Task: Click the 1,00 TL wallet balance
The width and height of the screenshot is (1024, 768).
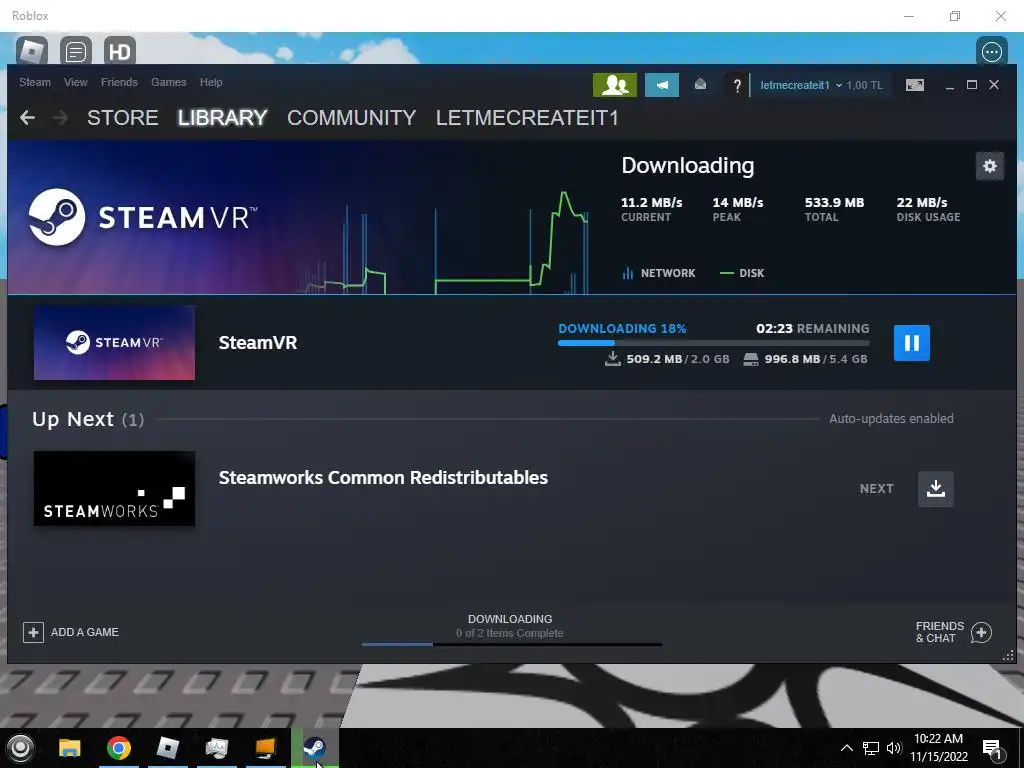Action: point(865,86)
